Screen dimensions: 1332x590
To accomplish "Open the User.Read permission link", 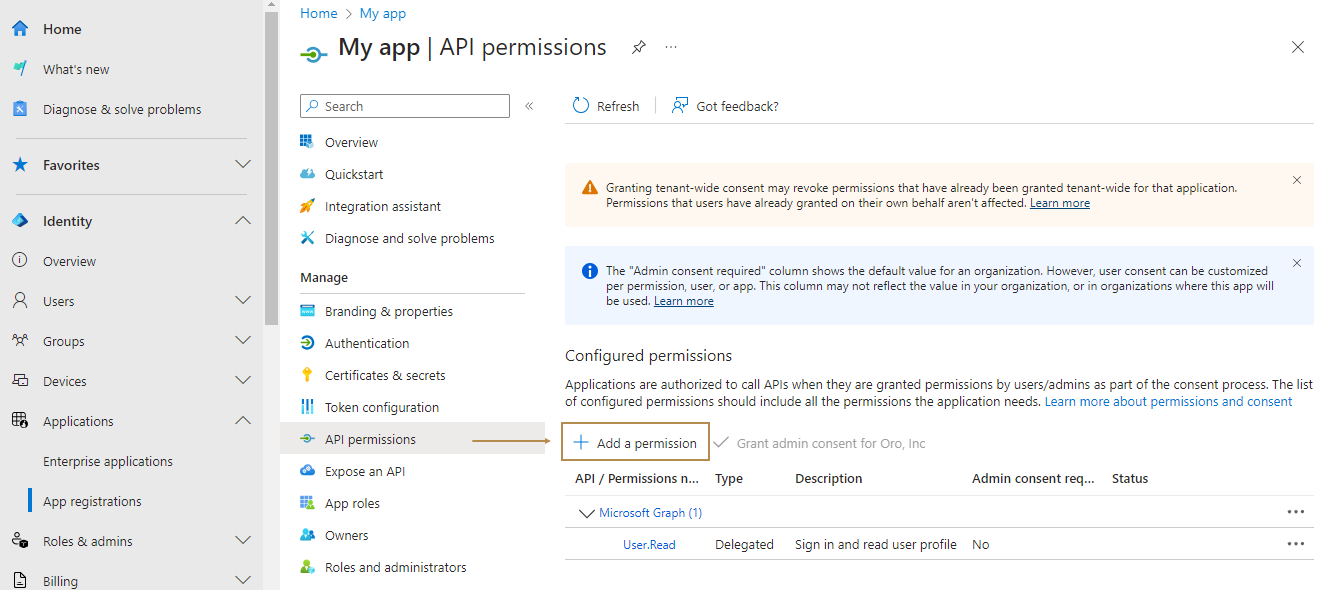I will [x=649, y=544].
